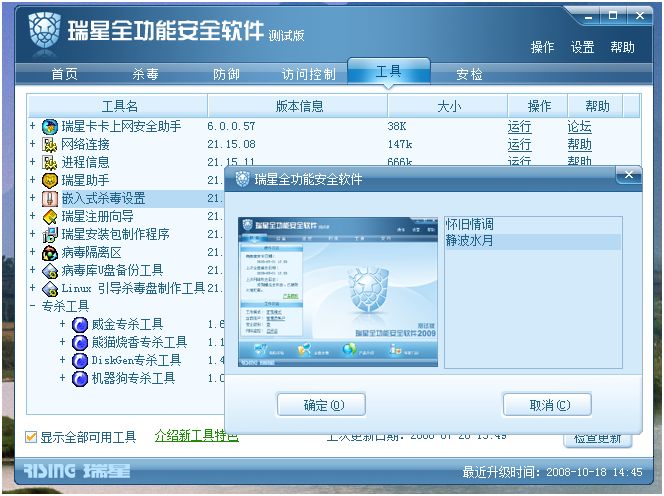Open the 操作 menu
The image size is (664, 496).
click(542, 47)
